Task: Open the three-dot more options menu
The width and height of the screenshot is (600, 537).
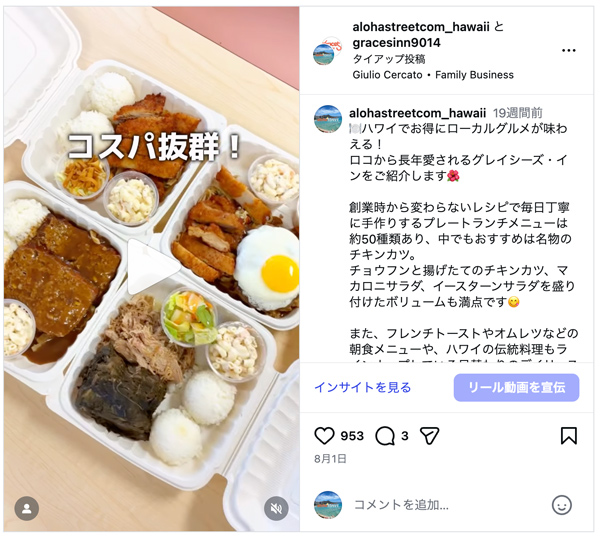Action: pyautogui.click(x=569, y=51)
